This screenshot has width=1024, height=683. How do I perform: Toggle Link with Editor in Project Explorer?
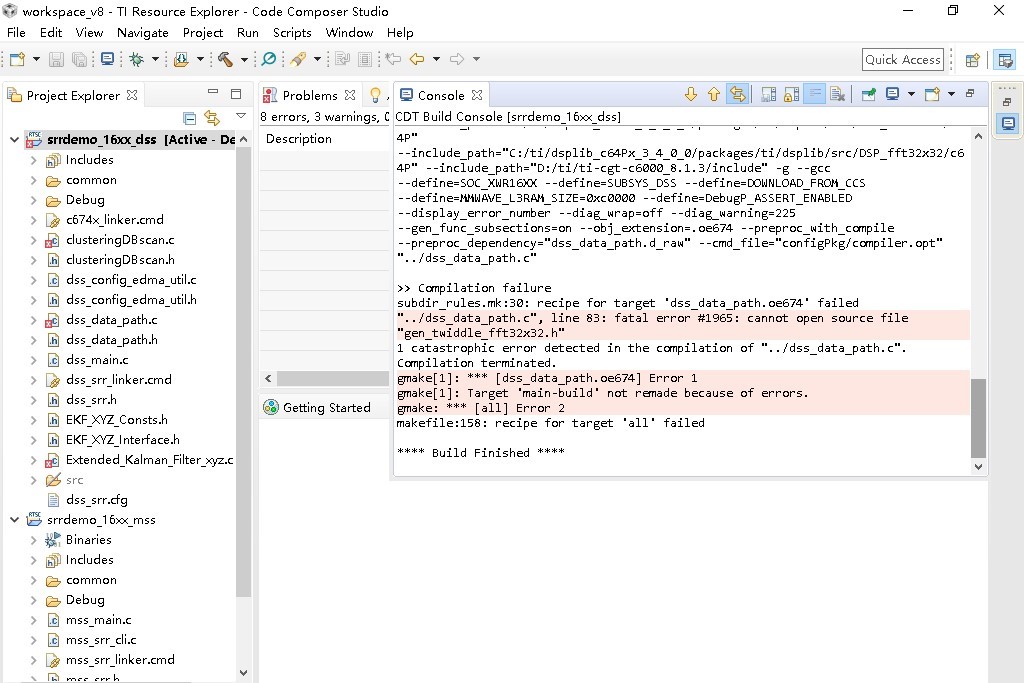tap(212, 118)
